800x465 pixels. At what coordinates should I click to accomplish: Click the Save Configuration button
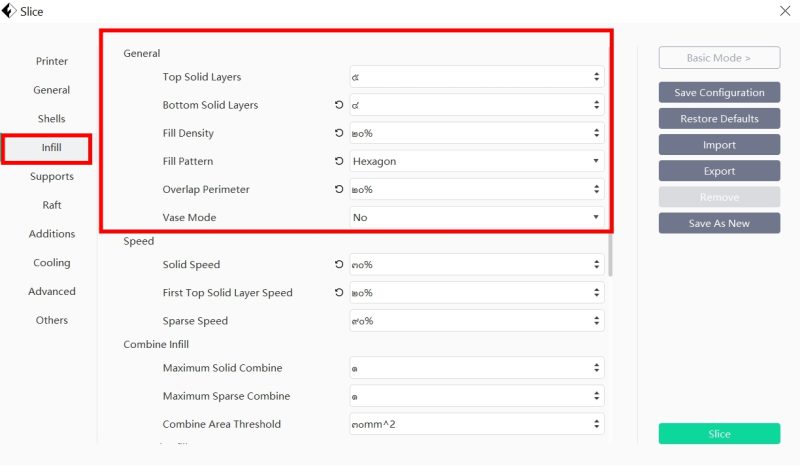719,92
